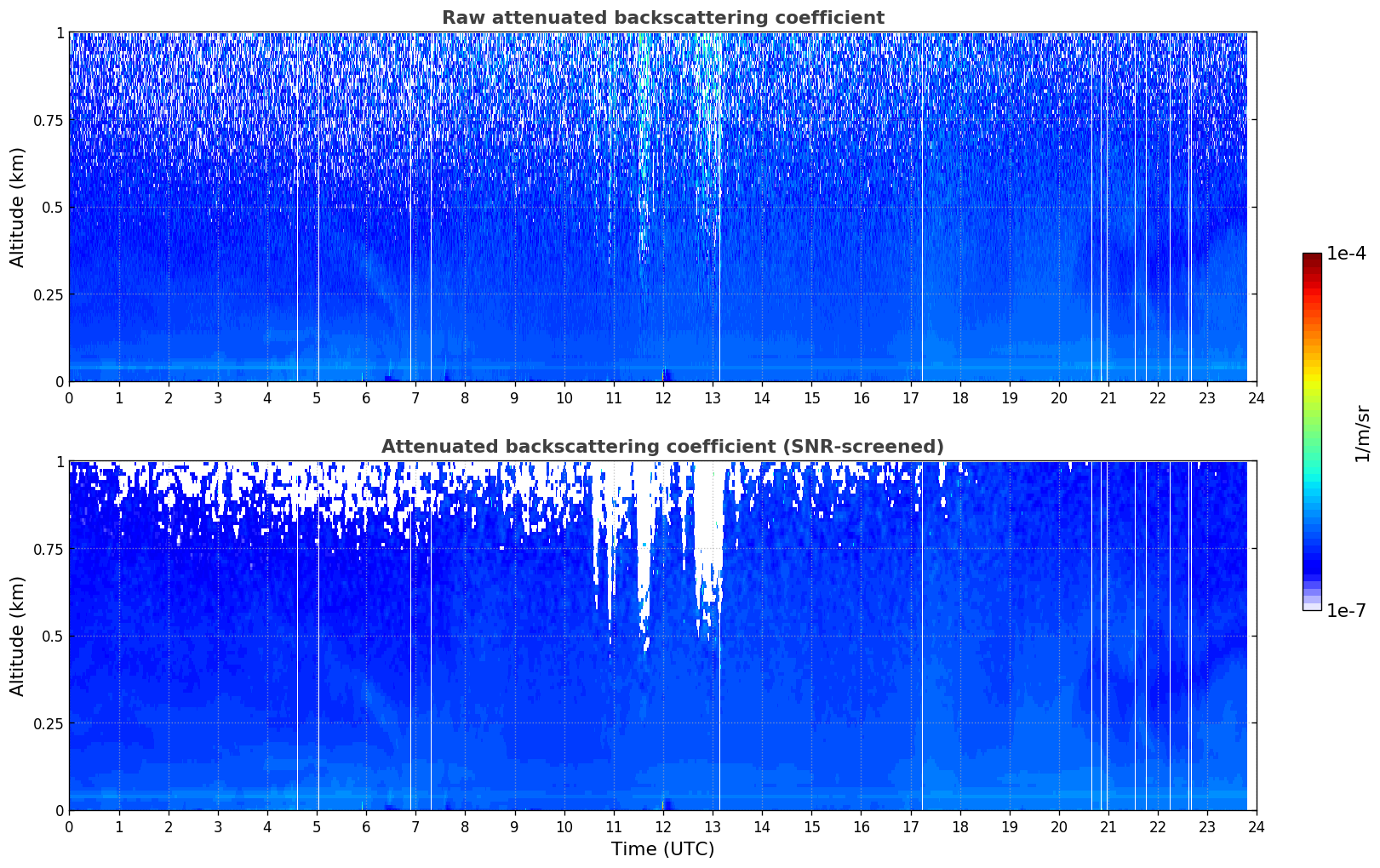Click hour tick '9' under the SNR-screened plot
Viewport: 1380px width, 868px height.
coord(514,826)
